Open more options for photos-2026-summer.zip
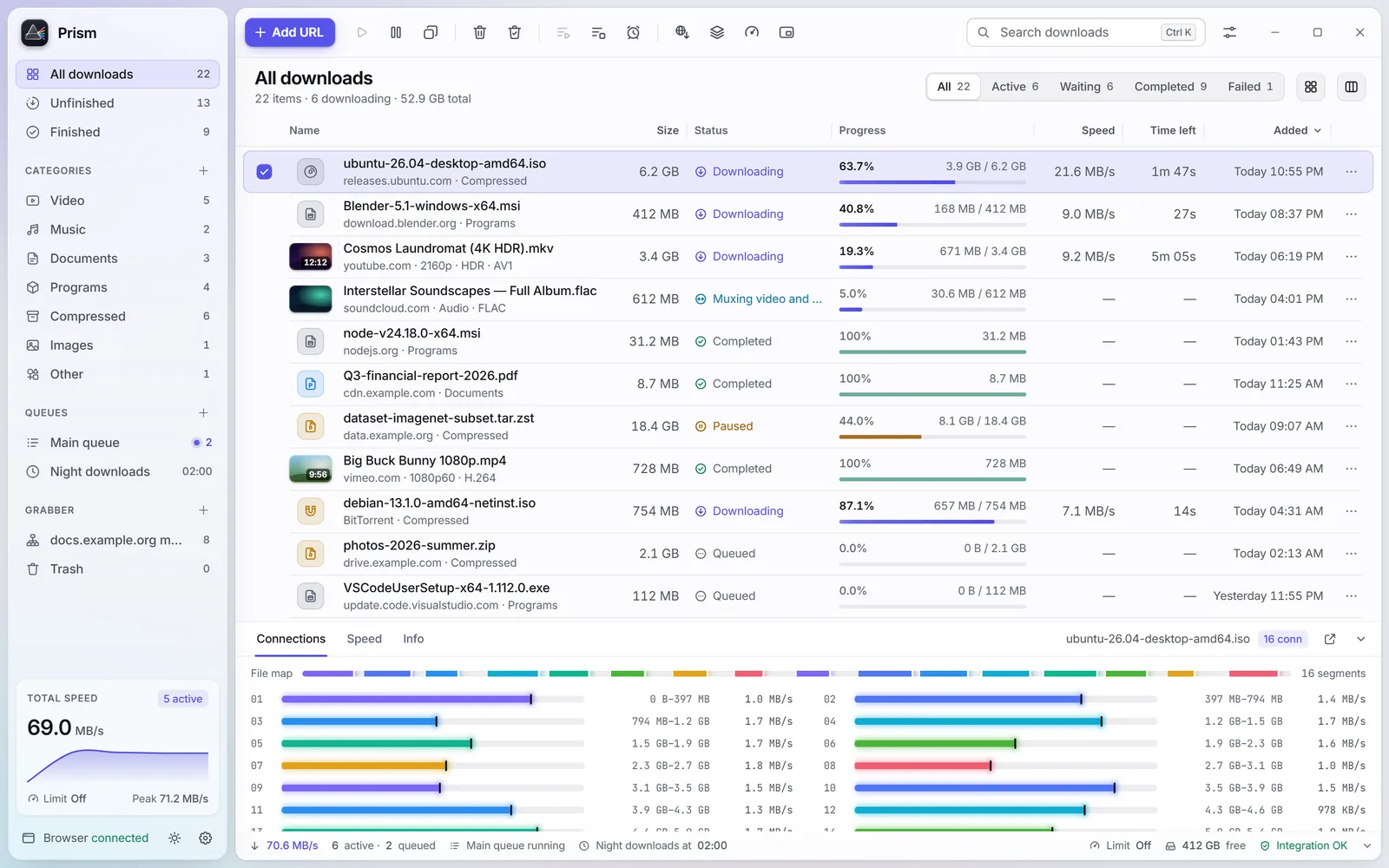 (1352, 554)
